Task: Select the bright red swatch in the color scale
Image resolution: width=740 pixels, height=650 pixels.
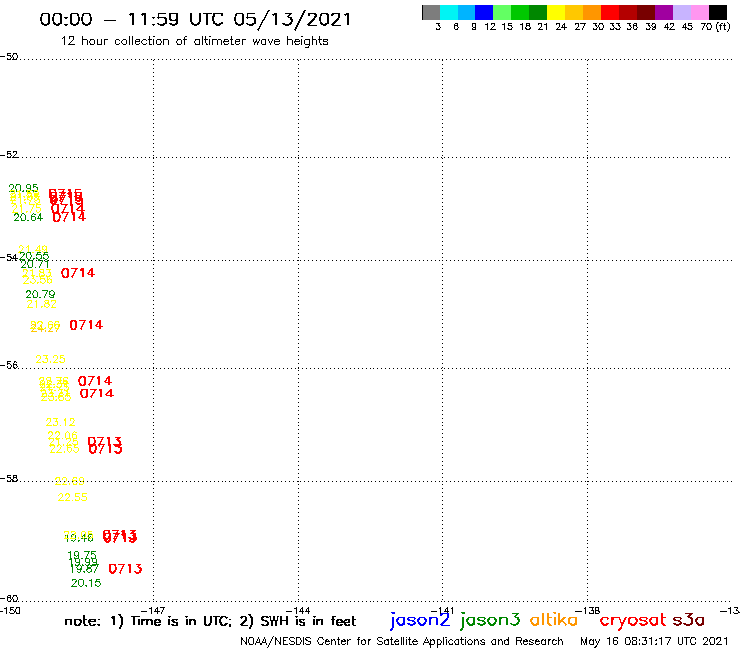Action: click(610, 12)
